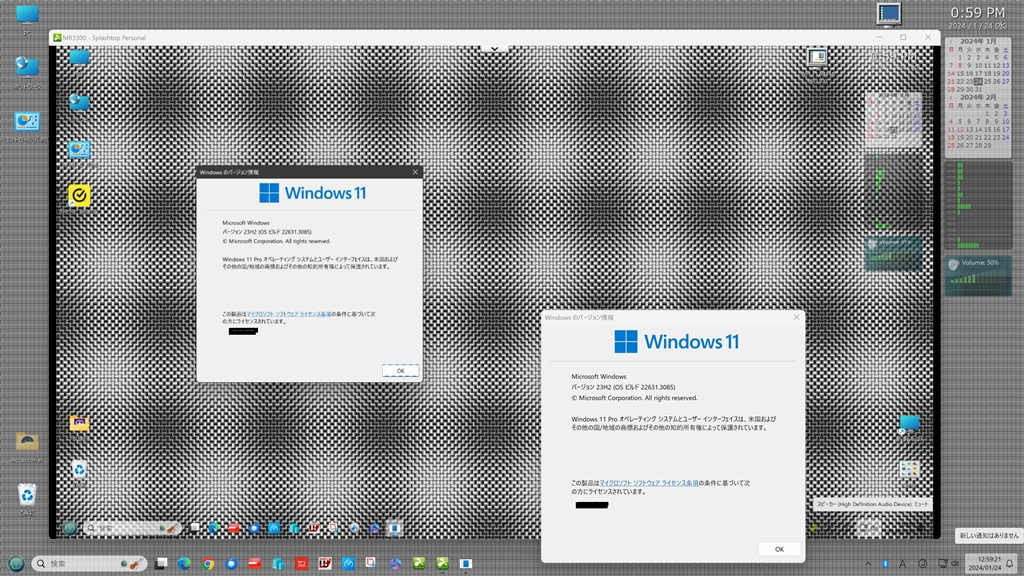The height and width of the screenshot is (576, 1024).
Task: Expand the Splashtop toolbar pull-down chevron
Action: [x=494, y=49]
